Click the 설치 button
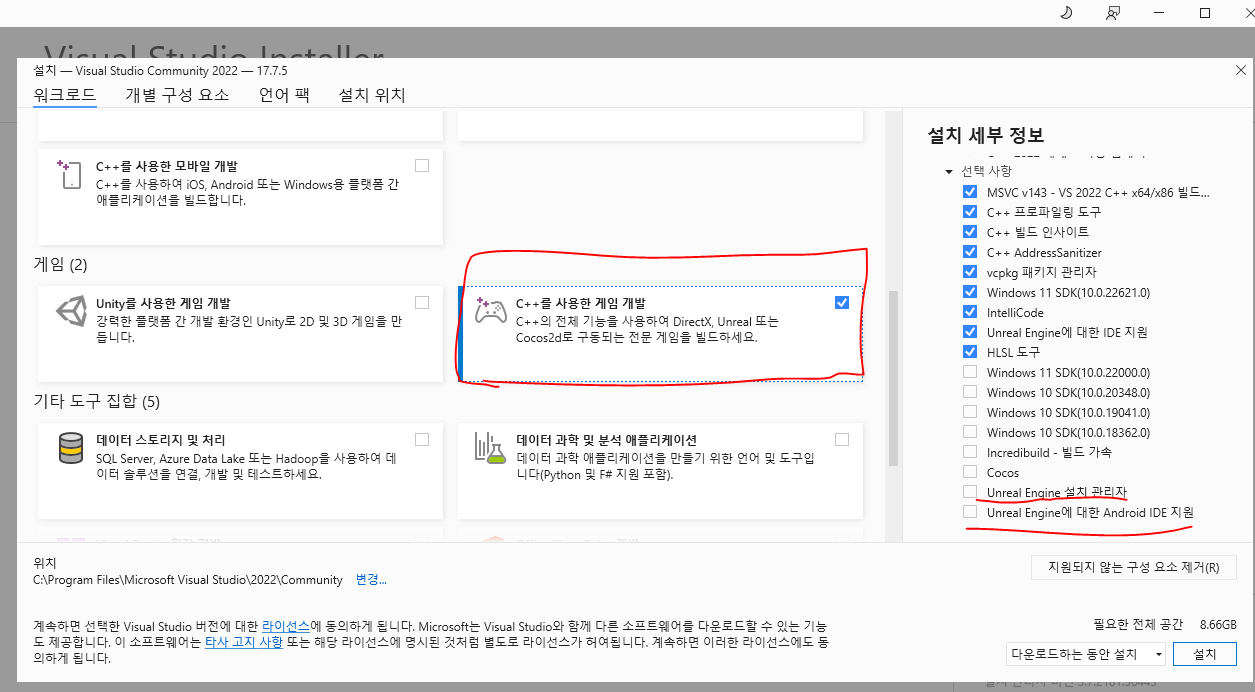This screenshot has width=1255, height=692. (1206, 654)
